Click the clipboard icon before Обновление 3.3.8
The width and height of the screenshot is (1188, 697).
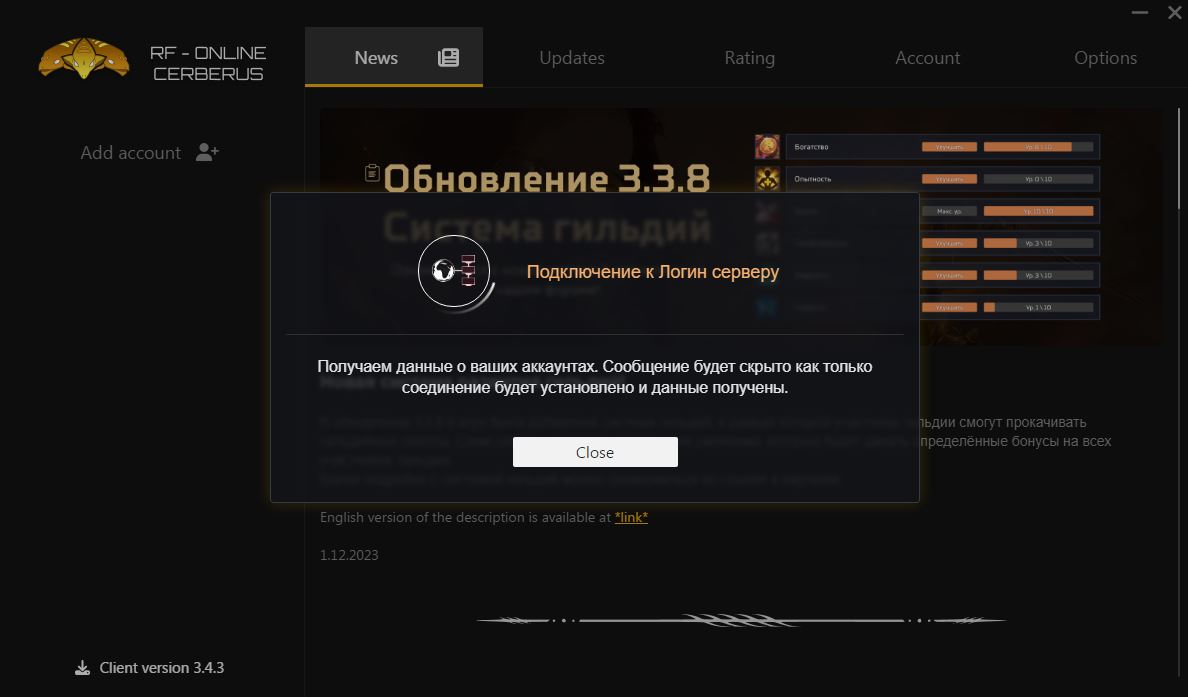pyautogui.click(x=372, y=173)
